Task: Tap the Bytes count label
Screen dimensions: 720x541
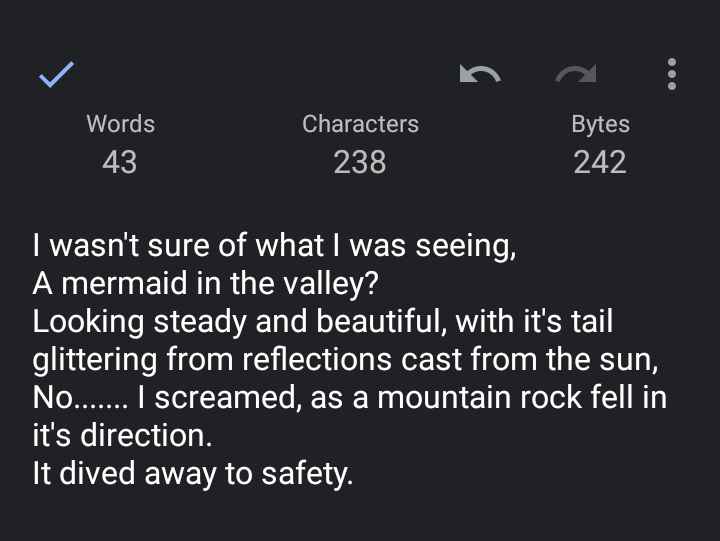Action: (600, 124)
